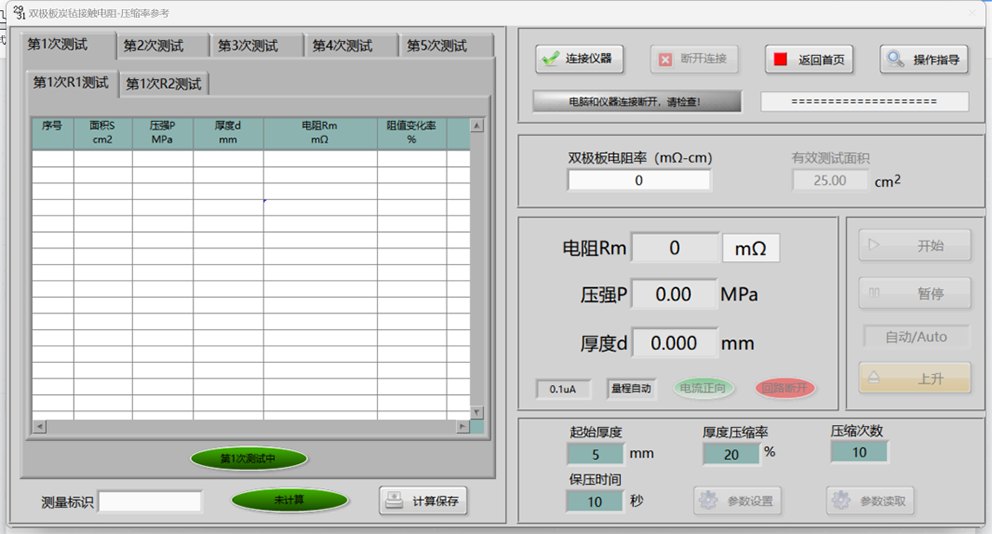992x534 pixels.
Task: Click the 断开连接 disconnect button
Action: [695, 59]
